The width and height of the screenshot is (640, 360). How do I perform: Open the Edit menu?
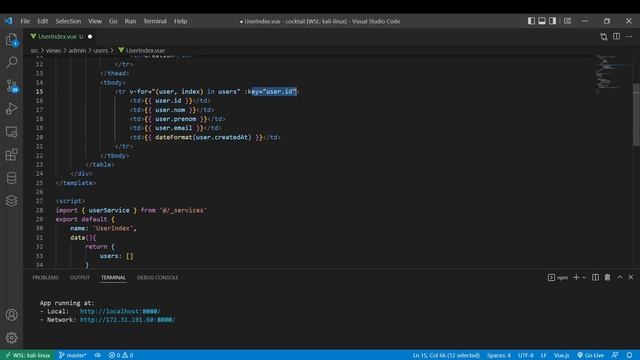click(43, 21)
